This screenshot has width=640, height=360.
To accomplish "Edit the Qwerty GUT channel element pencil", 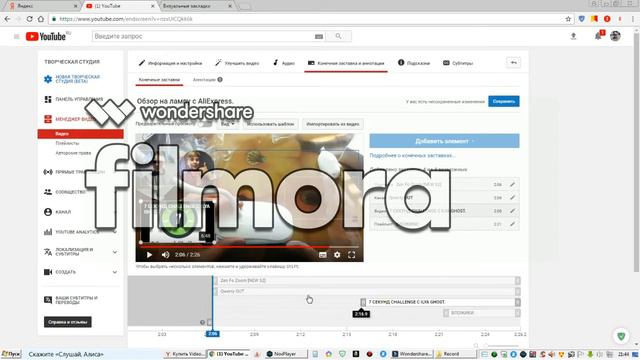I will pyautogui.click(x=512, y=198).
